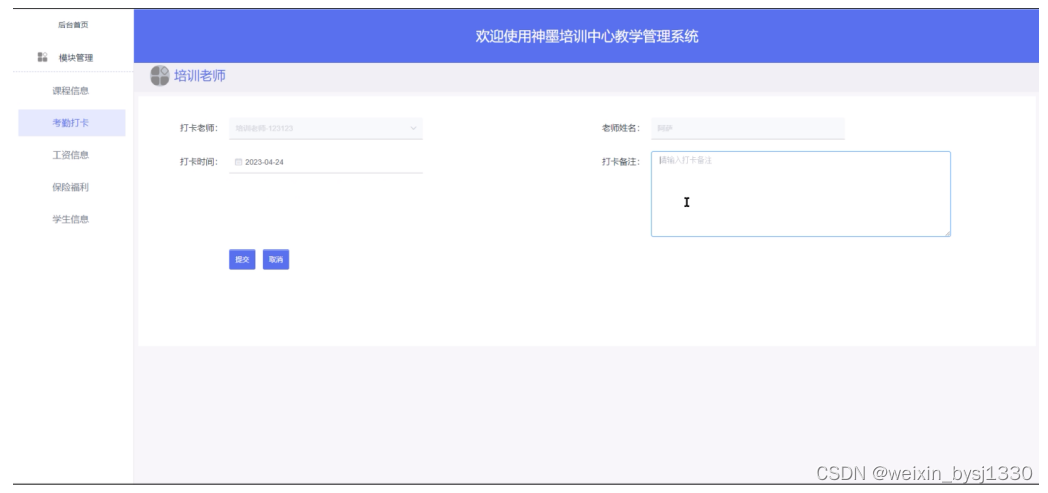Click inside the 打卡备注 textarea
This screenshot has width=1048, height=493.
coord(801,194)
